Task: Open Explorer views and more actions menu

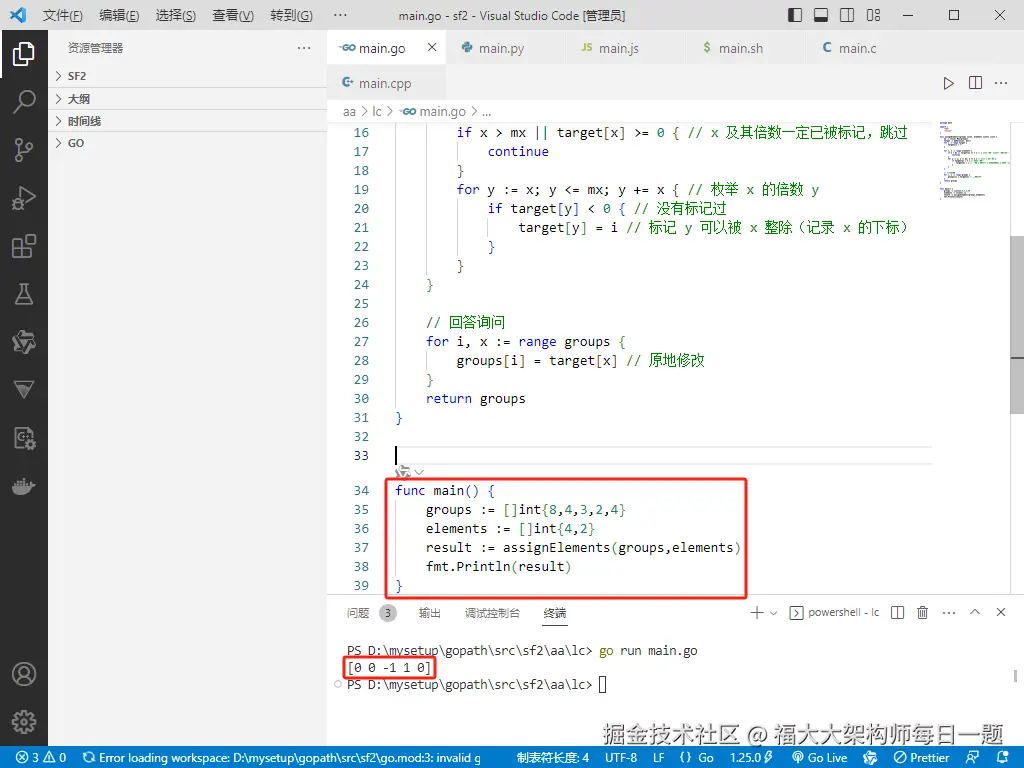Action: (x=304, y=48)
